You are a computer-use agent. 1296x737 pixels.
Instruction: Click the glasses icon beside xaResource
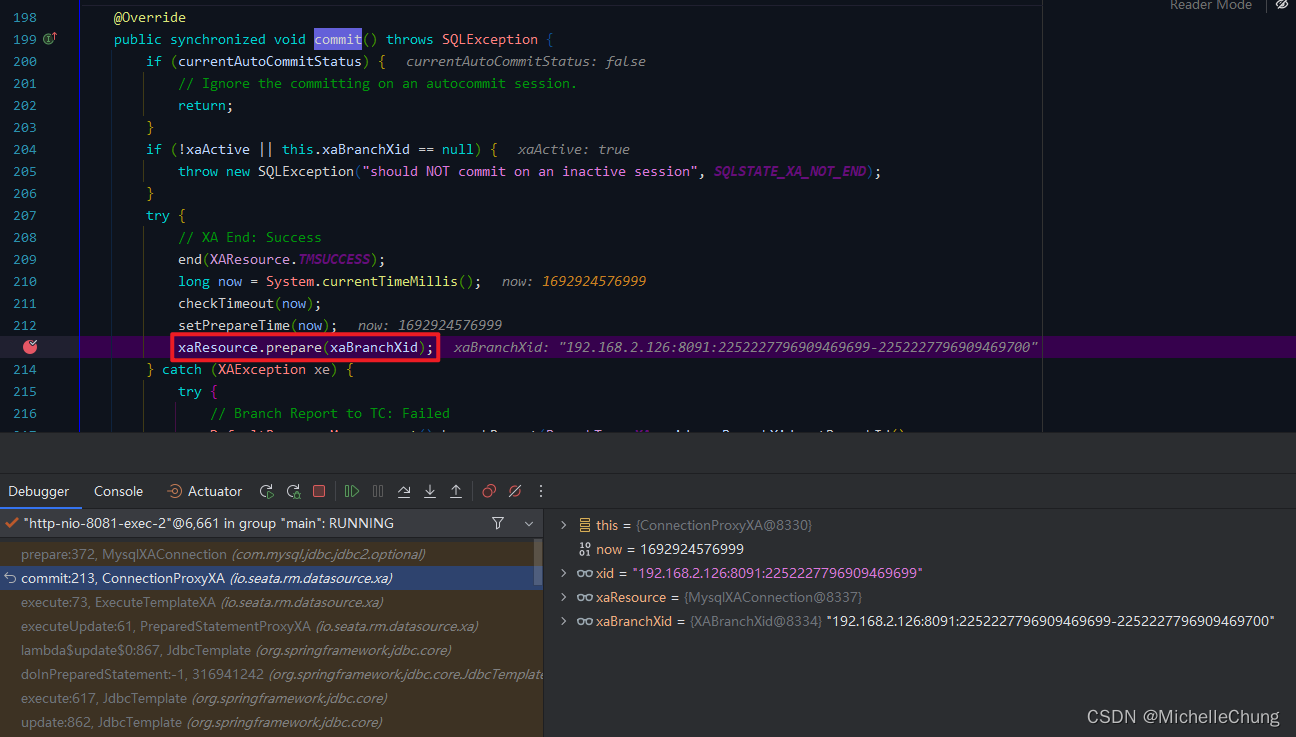[585, 597]
